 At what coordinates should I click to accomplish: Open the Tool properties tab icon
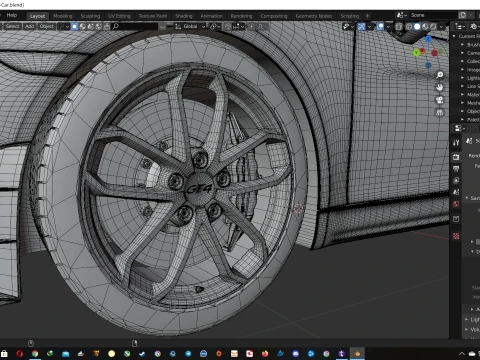click(x=456, y=143)
